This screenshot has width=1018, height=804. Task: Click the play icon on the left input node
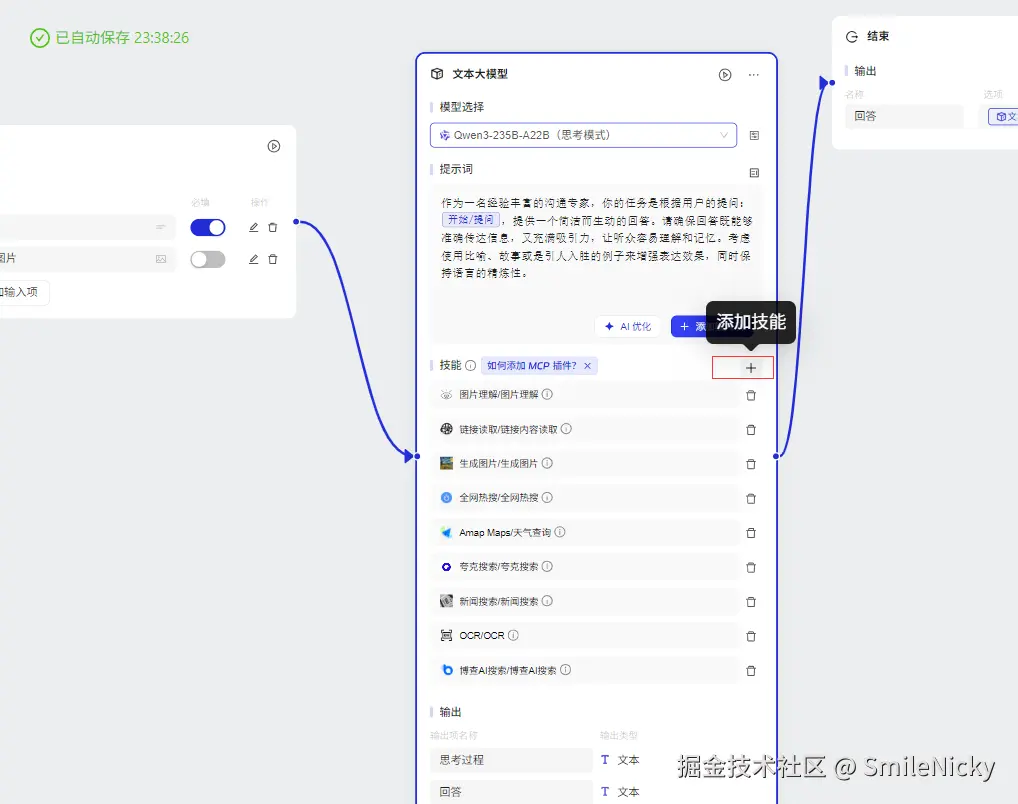274,146
